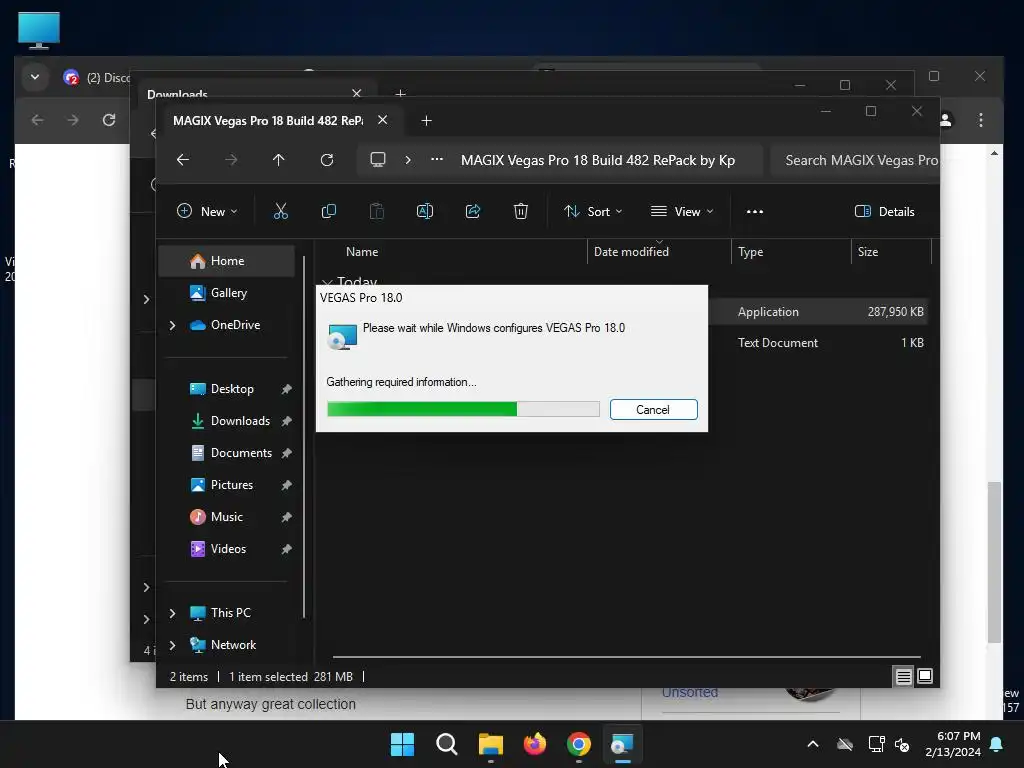Open the notifications bell
The height and width of the screenshot is (768, 1024).
point(997,744)
